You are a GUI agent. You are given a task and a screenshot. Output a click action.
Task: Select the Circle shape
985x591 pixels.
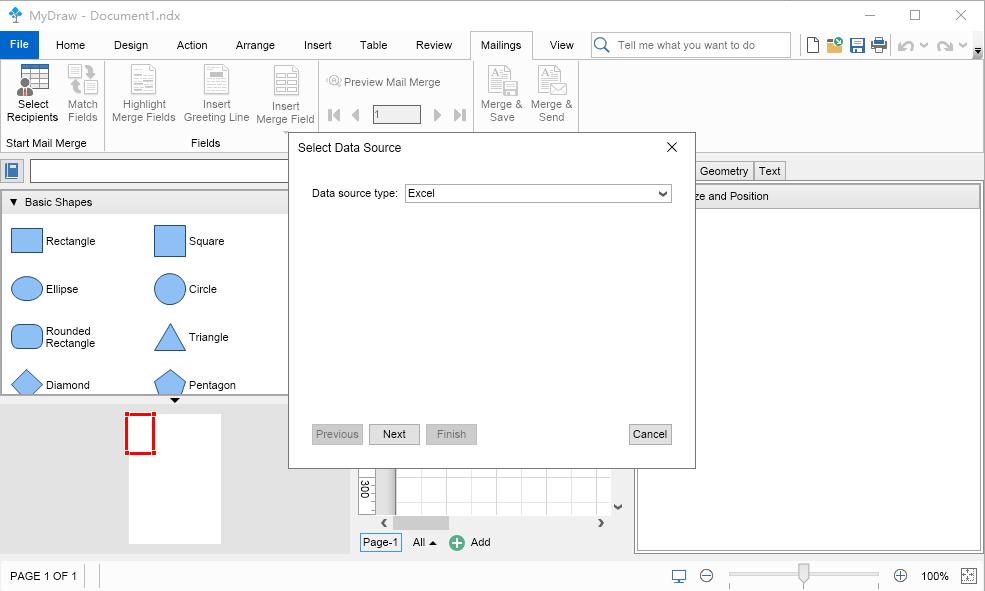click(x=186, y=289)
